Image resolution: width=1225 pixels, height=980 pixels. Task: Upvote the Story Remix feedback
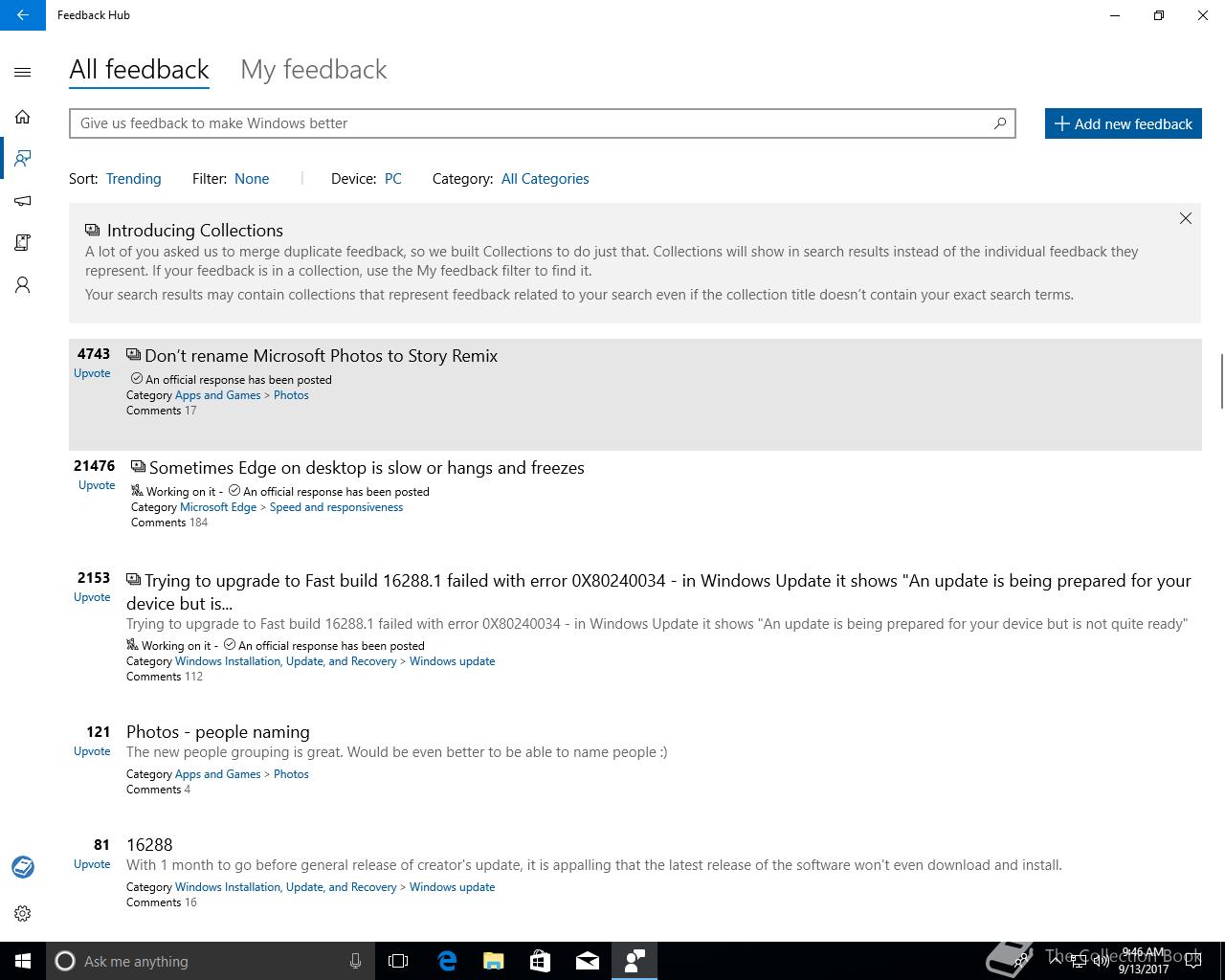[92, 373]
